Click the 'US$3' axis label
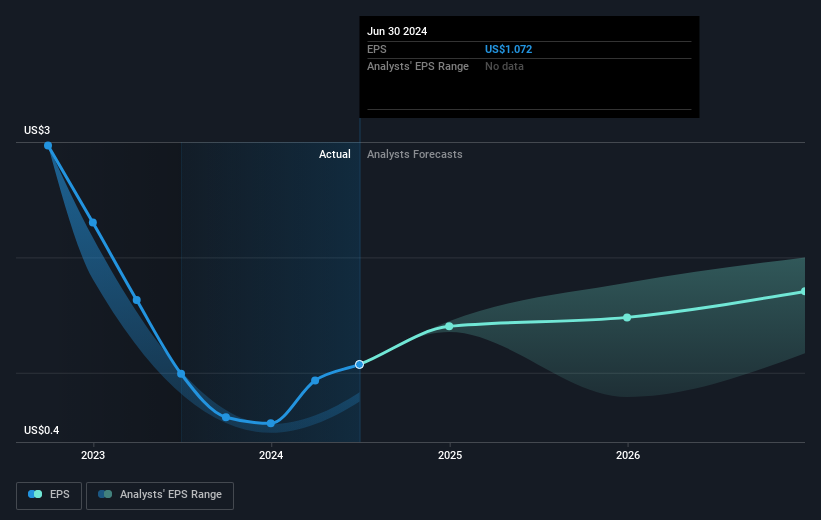The width and height of the screenshot is (821, 520). point(37,130)
